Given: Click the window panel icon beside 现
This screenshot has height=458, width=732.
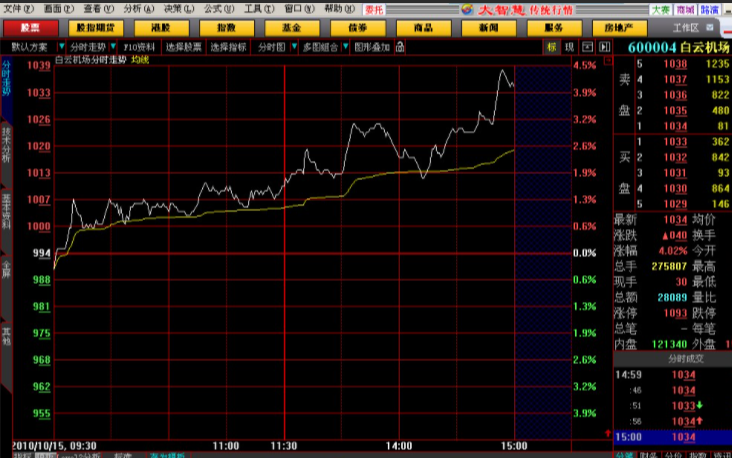Looking at the screenshot, I should 587,47.
